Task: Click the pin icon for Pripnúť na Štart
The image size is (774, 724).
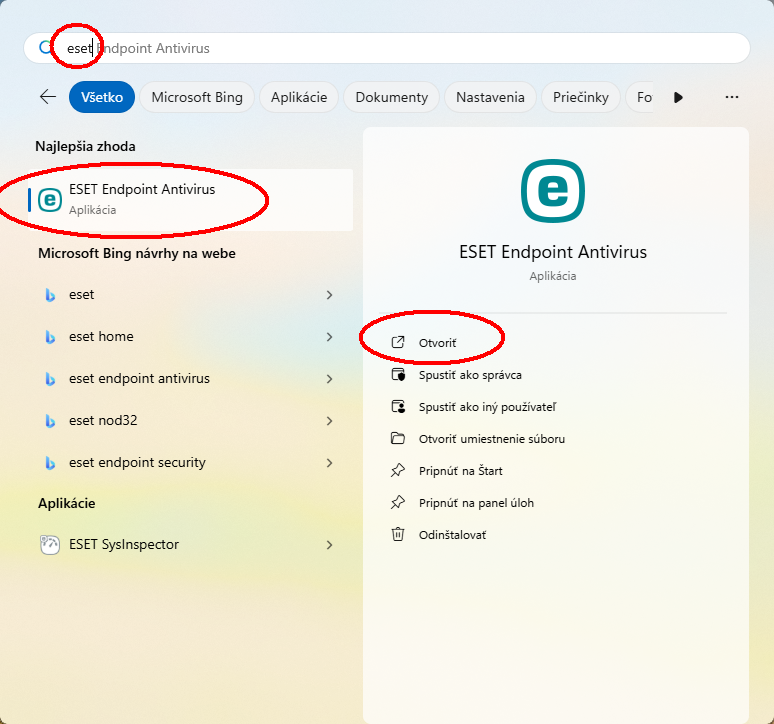Action: (x=398, y=471)
